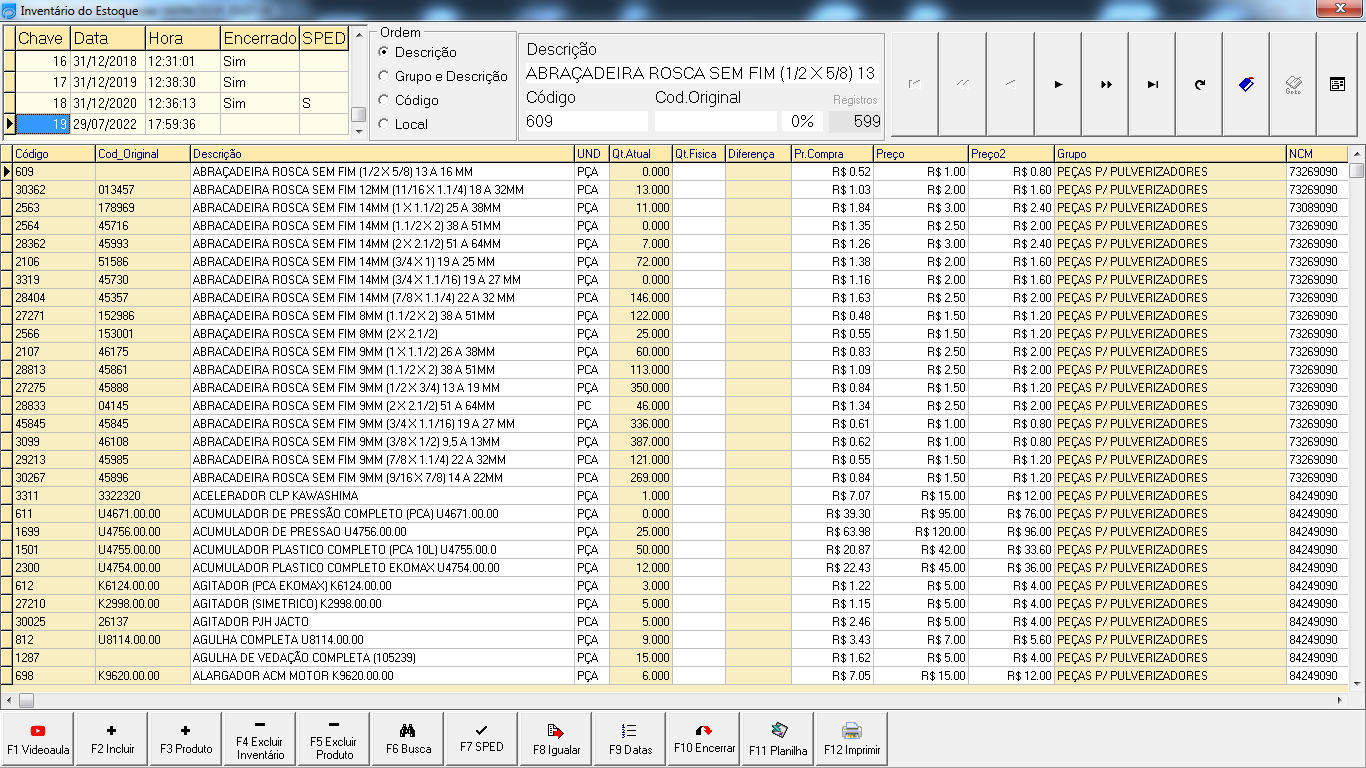Click Descrição column header in grid
Image resolution: width=1366 pixels, height=768 pixels.
point(382,154)
